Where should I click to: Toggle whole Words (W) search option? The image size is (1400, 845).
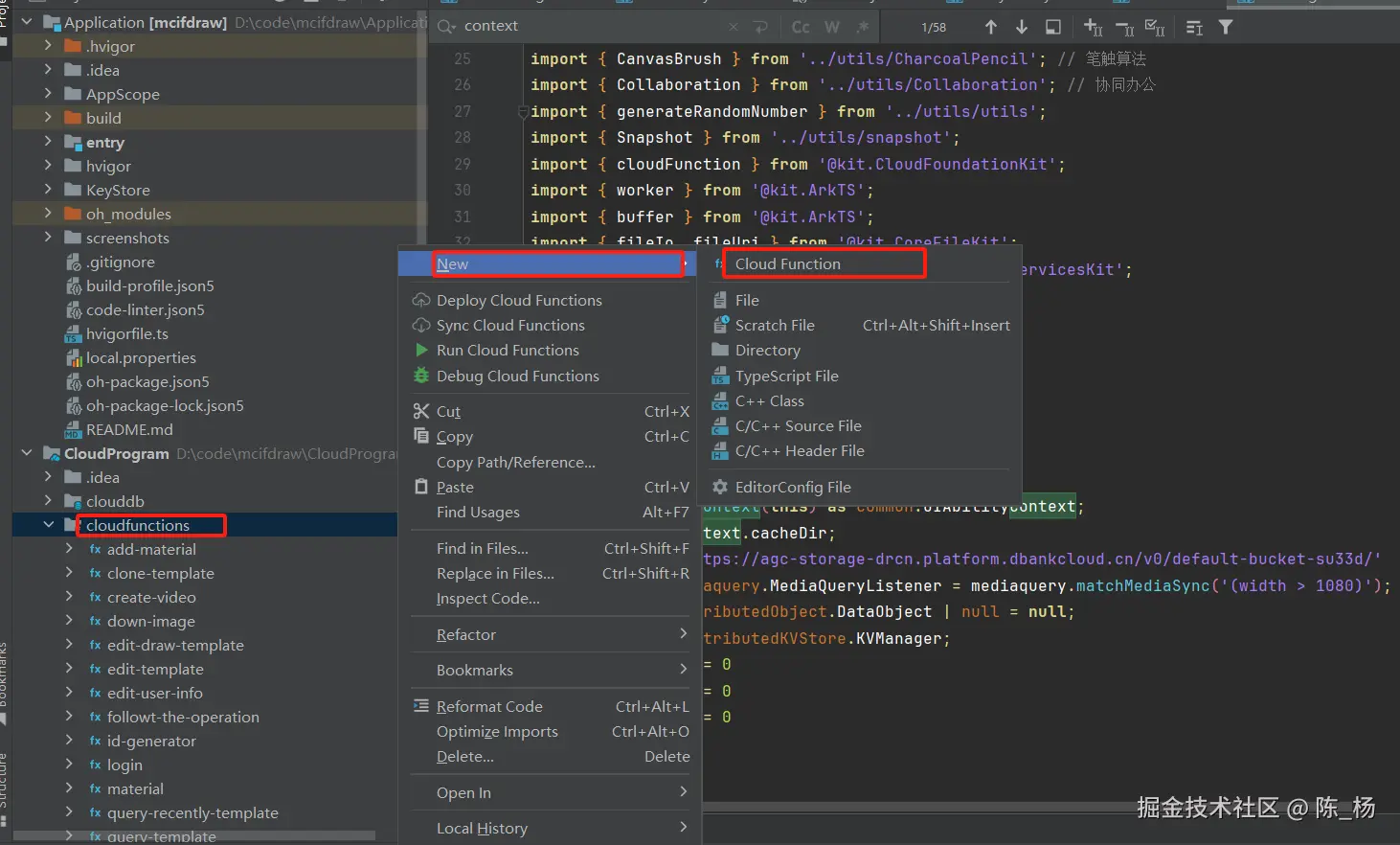[832, 27]
